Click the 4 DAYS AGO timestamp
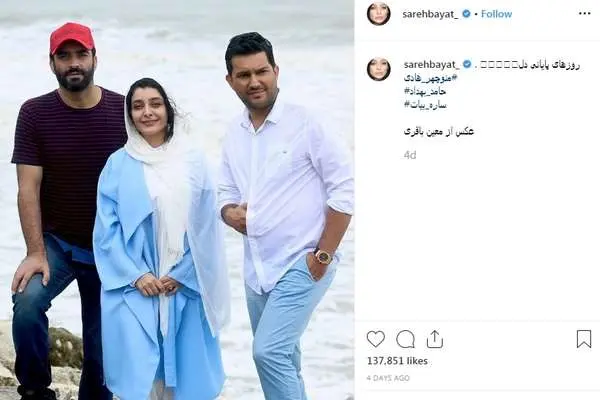Screen dimensions: 600x400 (x=388, y=378)
